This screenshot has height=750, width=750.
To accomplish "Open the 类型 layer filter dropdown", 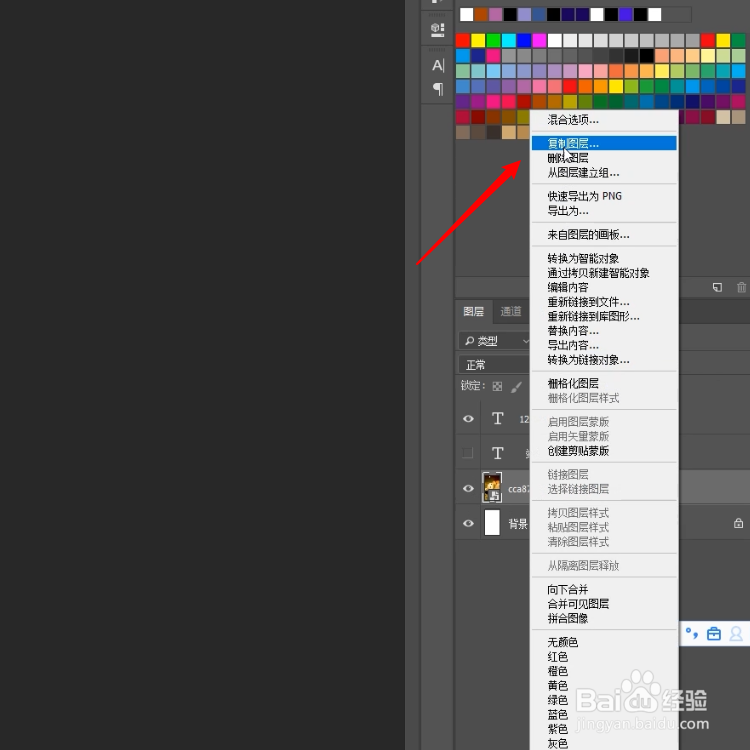I will pyautogui.click(x=495, y=341).
